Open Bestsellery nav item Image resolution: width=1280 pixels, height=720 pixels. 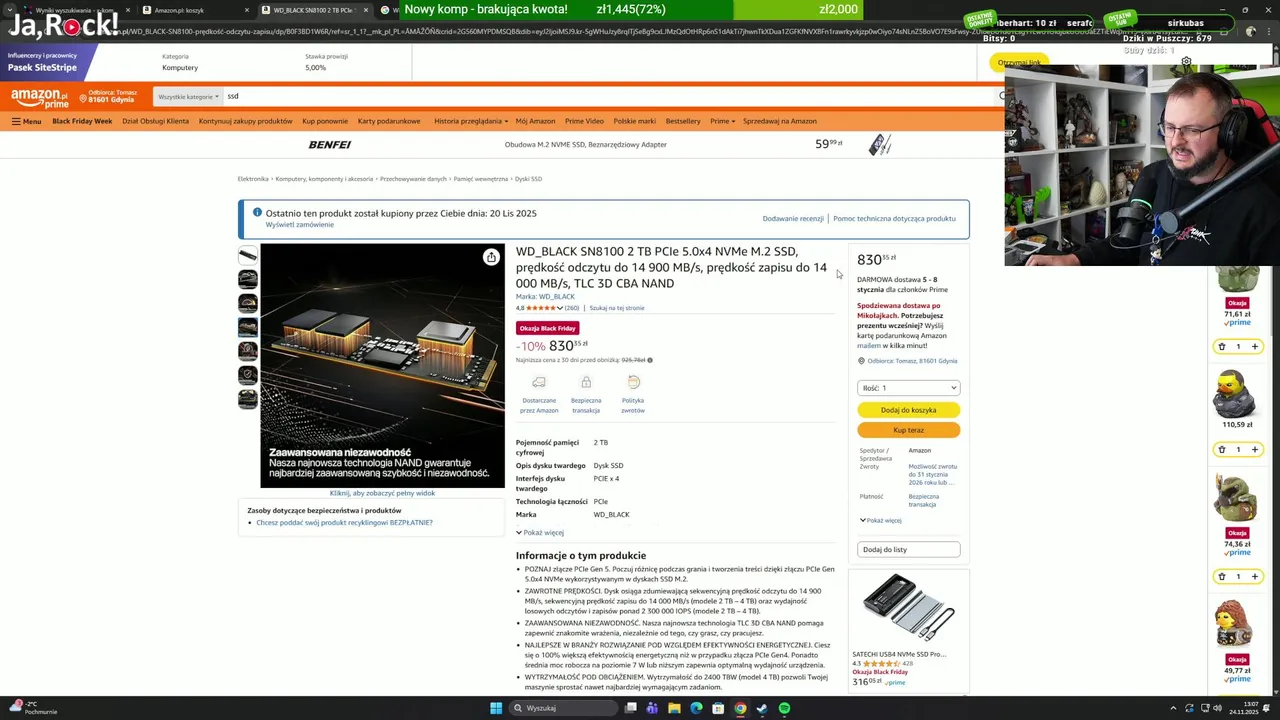683,121
